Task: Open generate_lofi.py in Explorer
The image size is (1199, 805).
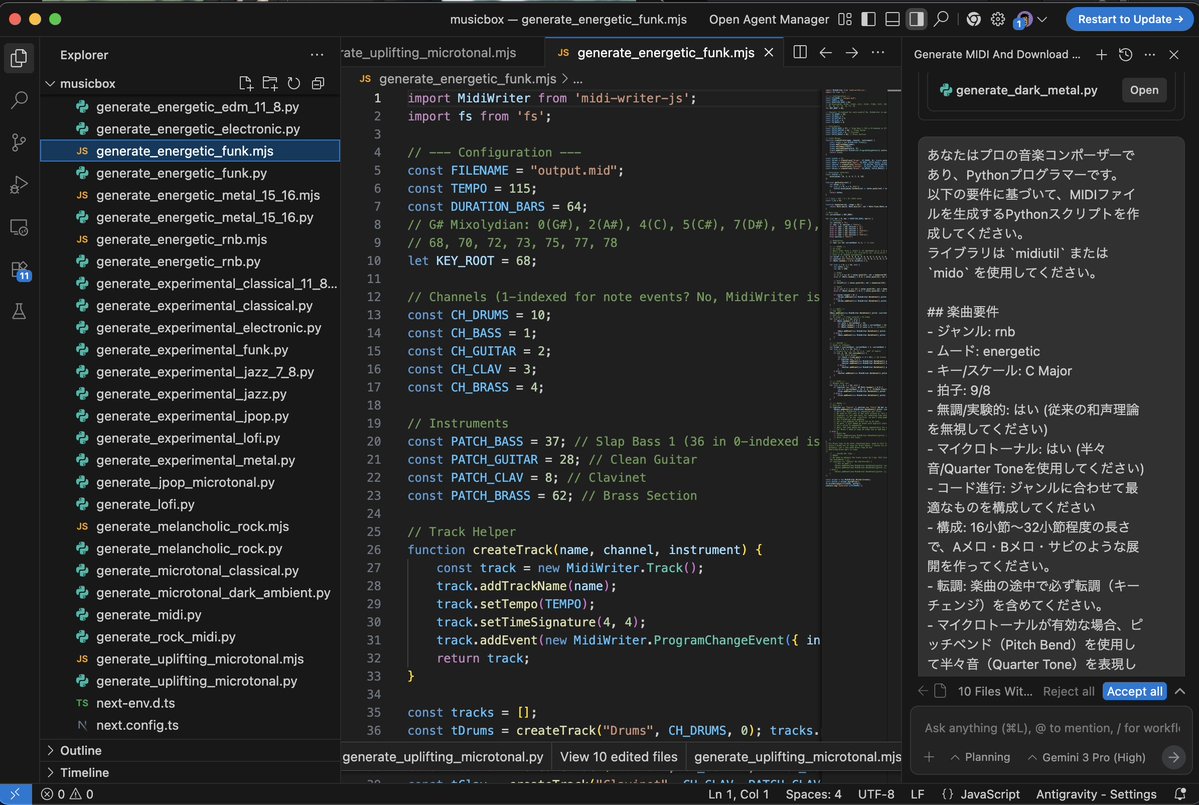Action: (190, 504)
